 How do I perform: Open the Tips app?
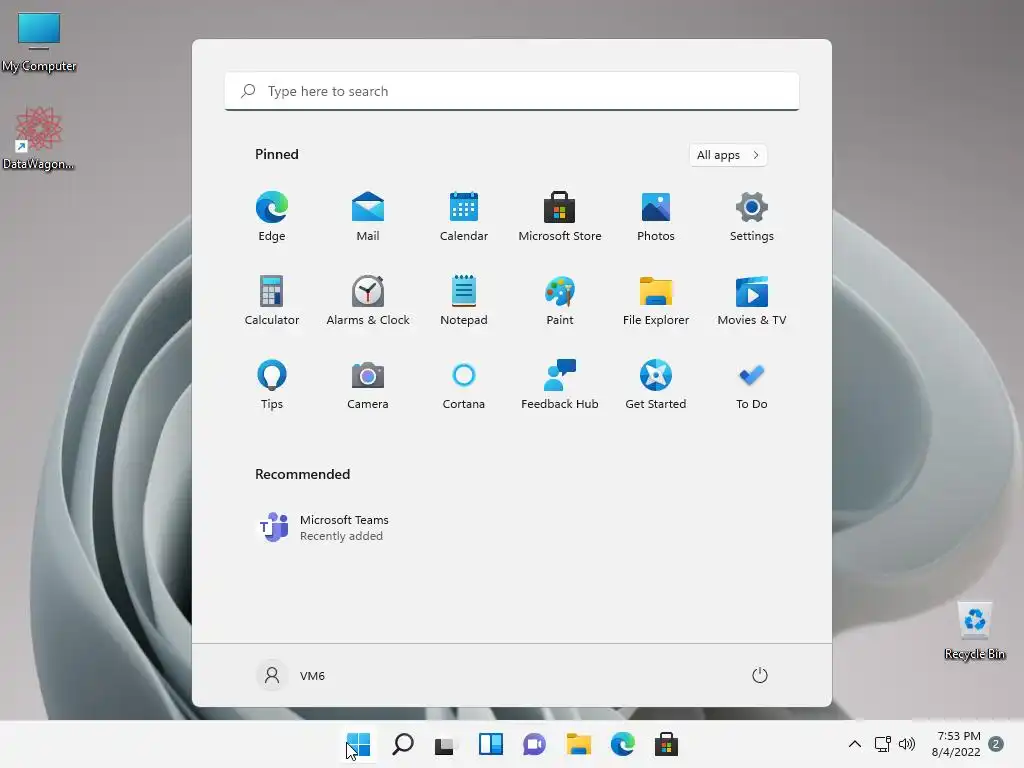(272, 385)
